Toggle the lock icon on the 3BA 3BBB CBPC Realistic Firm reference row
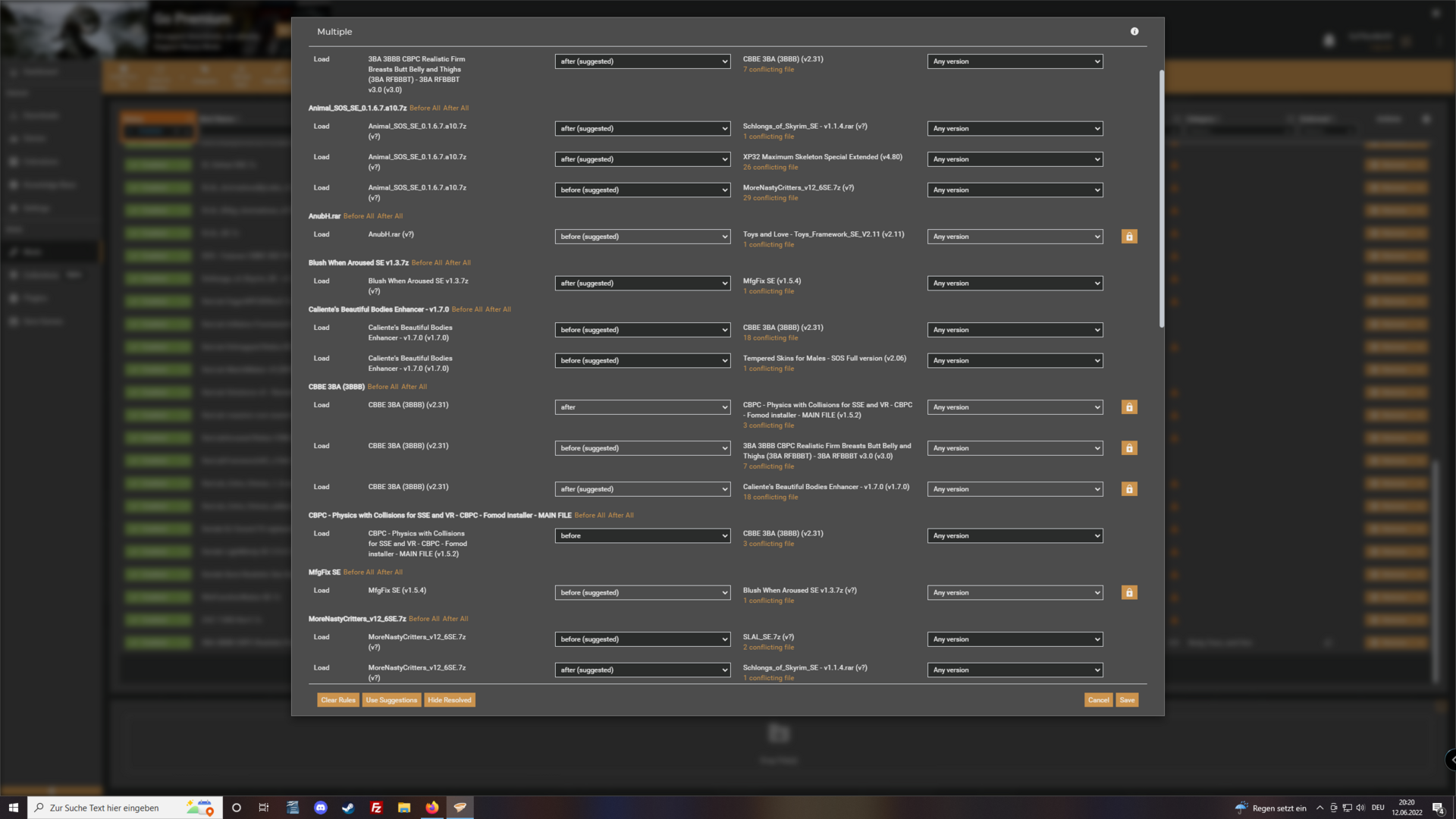 (x=1129, y=448)
